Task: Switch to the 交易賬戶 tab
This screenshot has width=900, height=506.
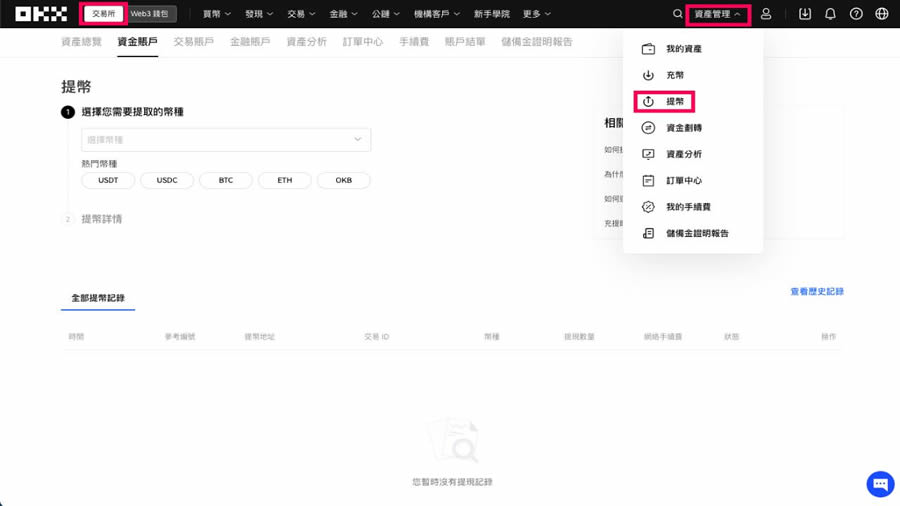Action: click(x=193, y=42)
